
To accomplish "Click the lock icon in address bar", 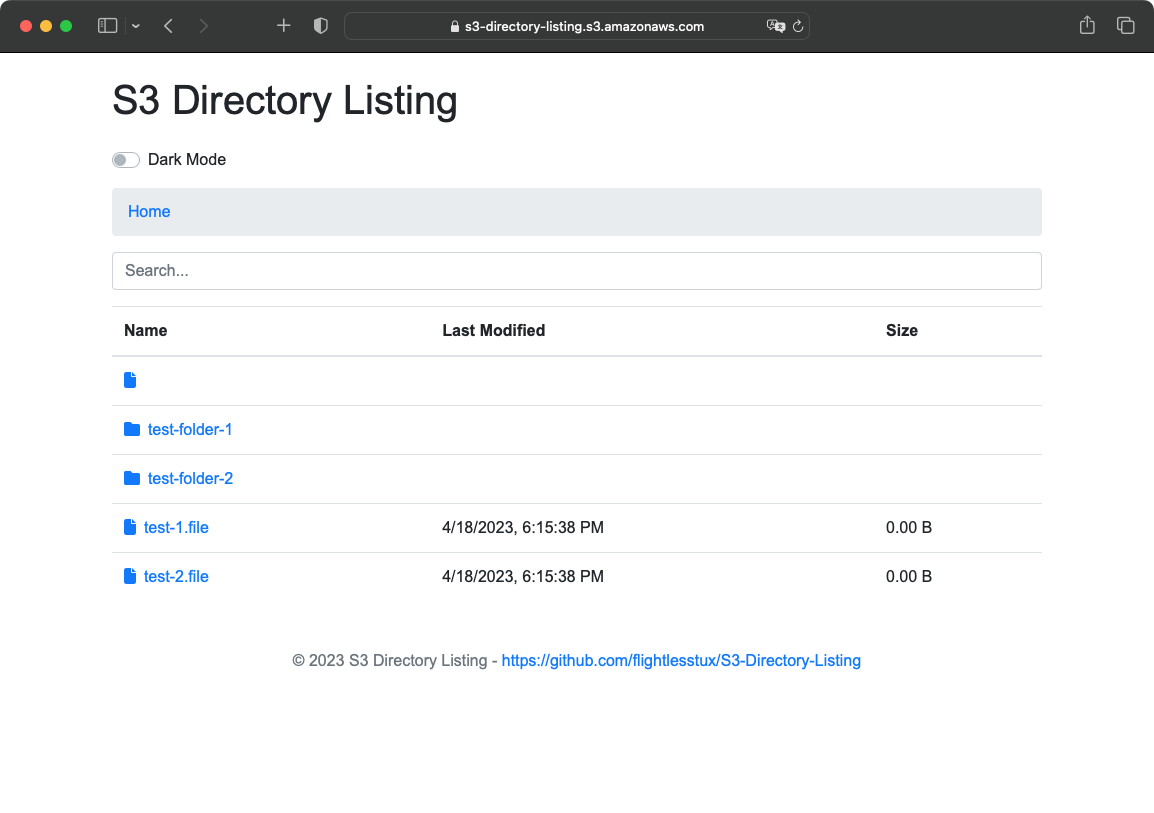I will tap(455, 26).
